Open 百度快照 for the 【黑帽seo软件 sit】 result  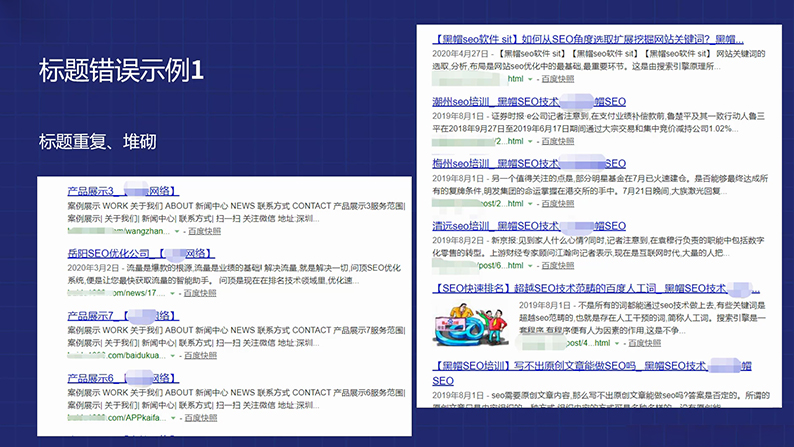558,79
